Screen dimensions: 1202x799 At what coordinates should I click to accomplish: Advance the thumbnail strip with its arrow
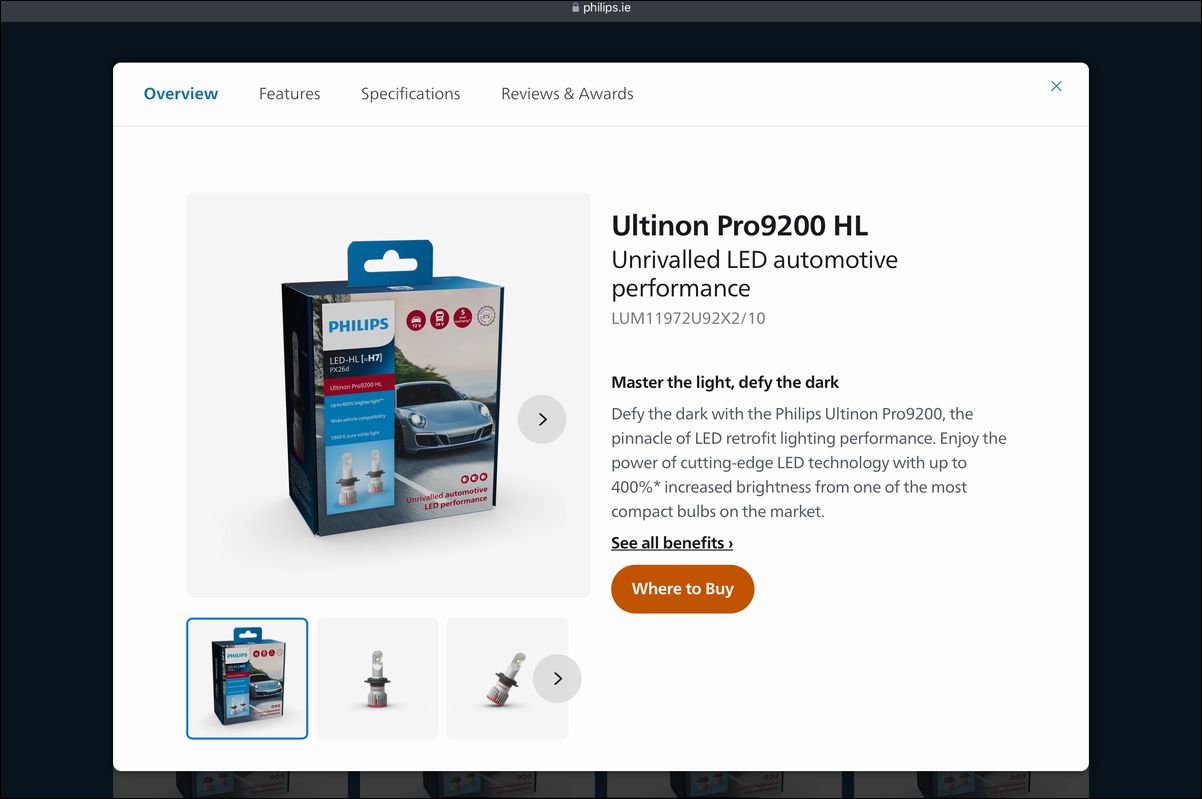point(557,678)
